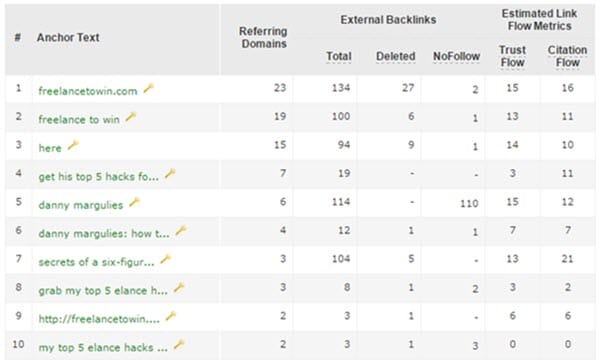Click key icon next to 'get his top 5 hacks'
Viewport: 600px width, 364px height.
tap(170, 174)
